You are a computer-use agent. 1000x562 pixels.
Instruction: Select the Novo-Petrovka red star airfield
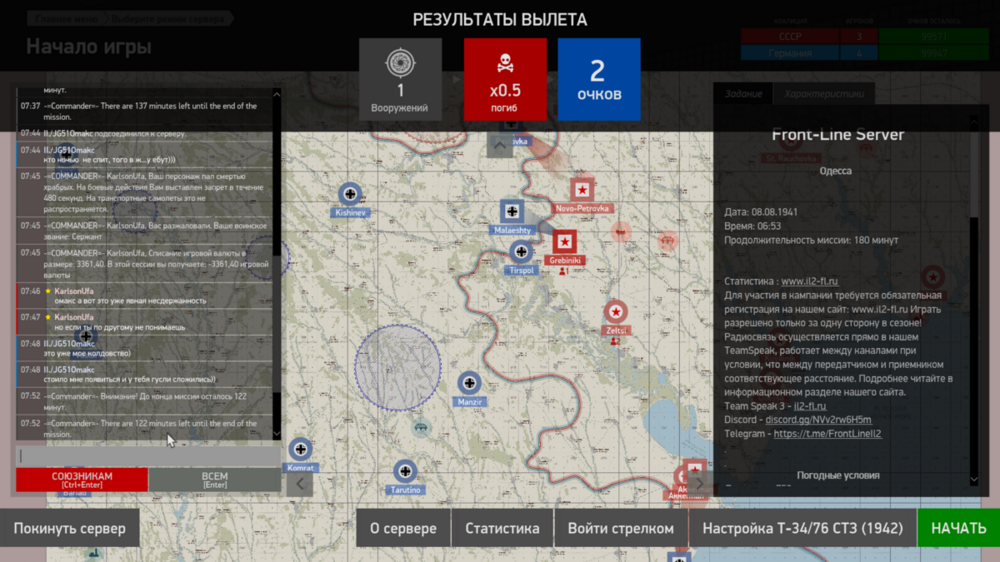(x=582, y=190)
